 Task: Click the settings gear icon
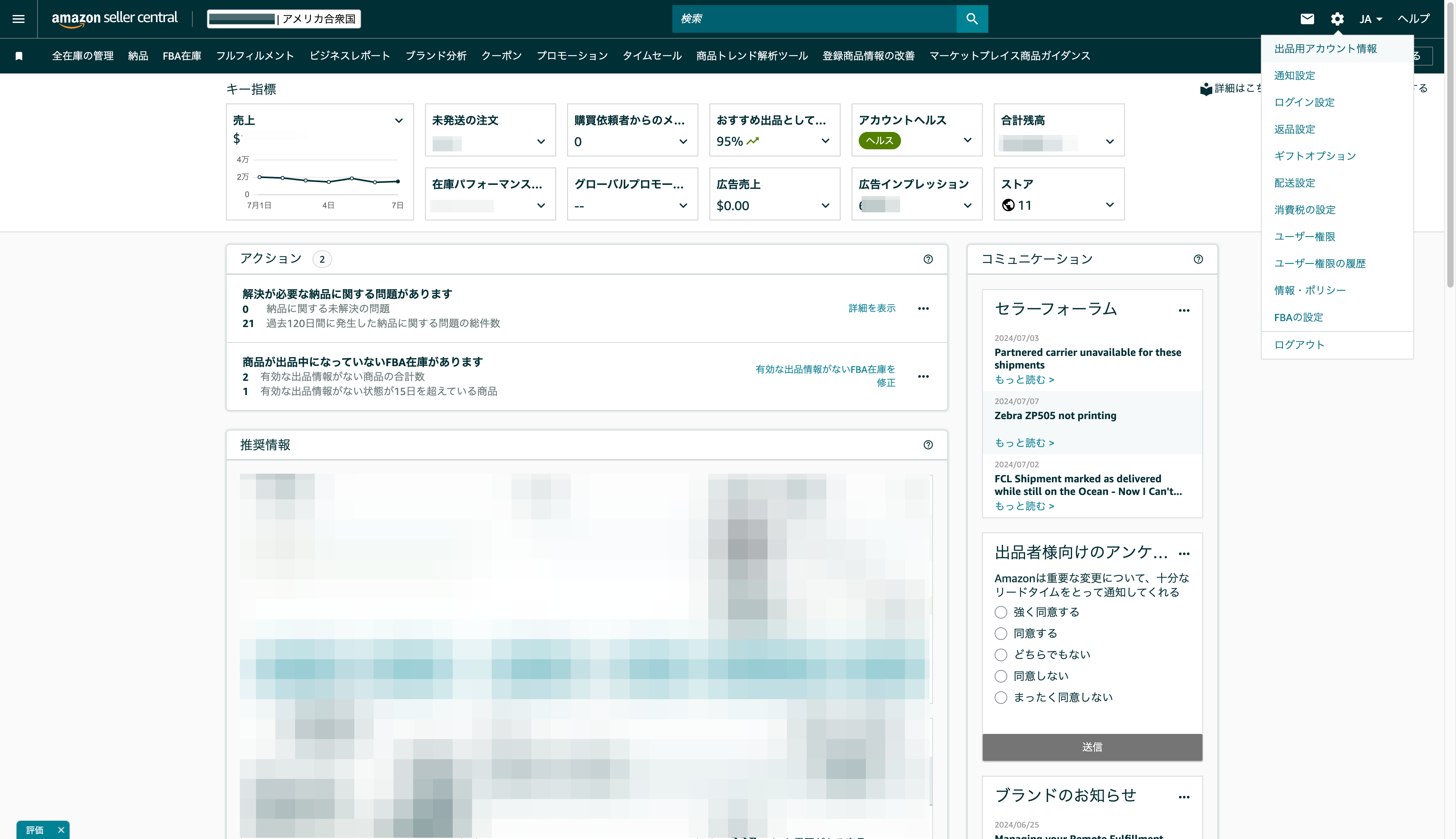[x=1337, y=19]
